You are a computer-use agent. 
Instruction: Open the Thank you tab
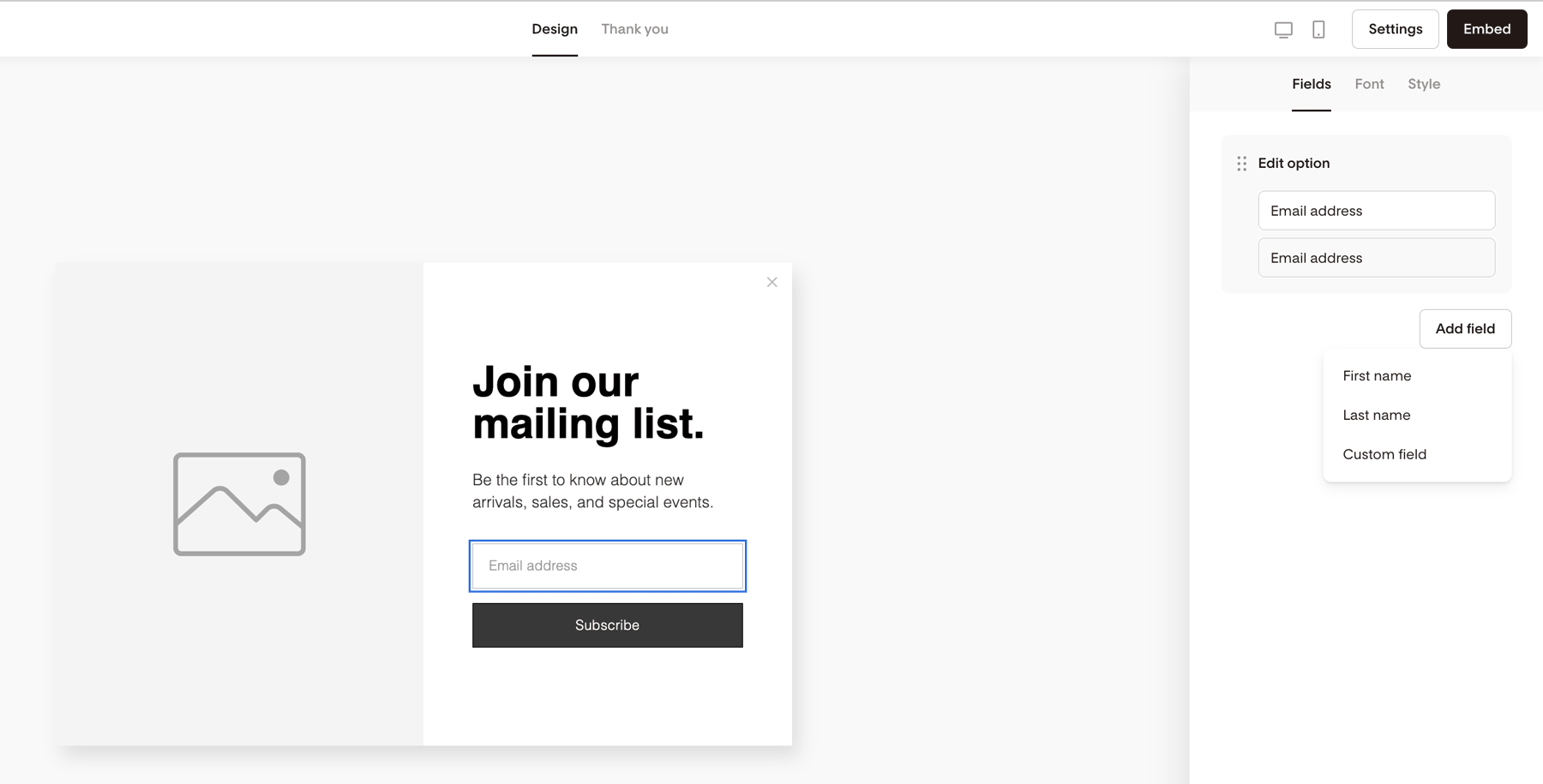click(x=634, y=29)
